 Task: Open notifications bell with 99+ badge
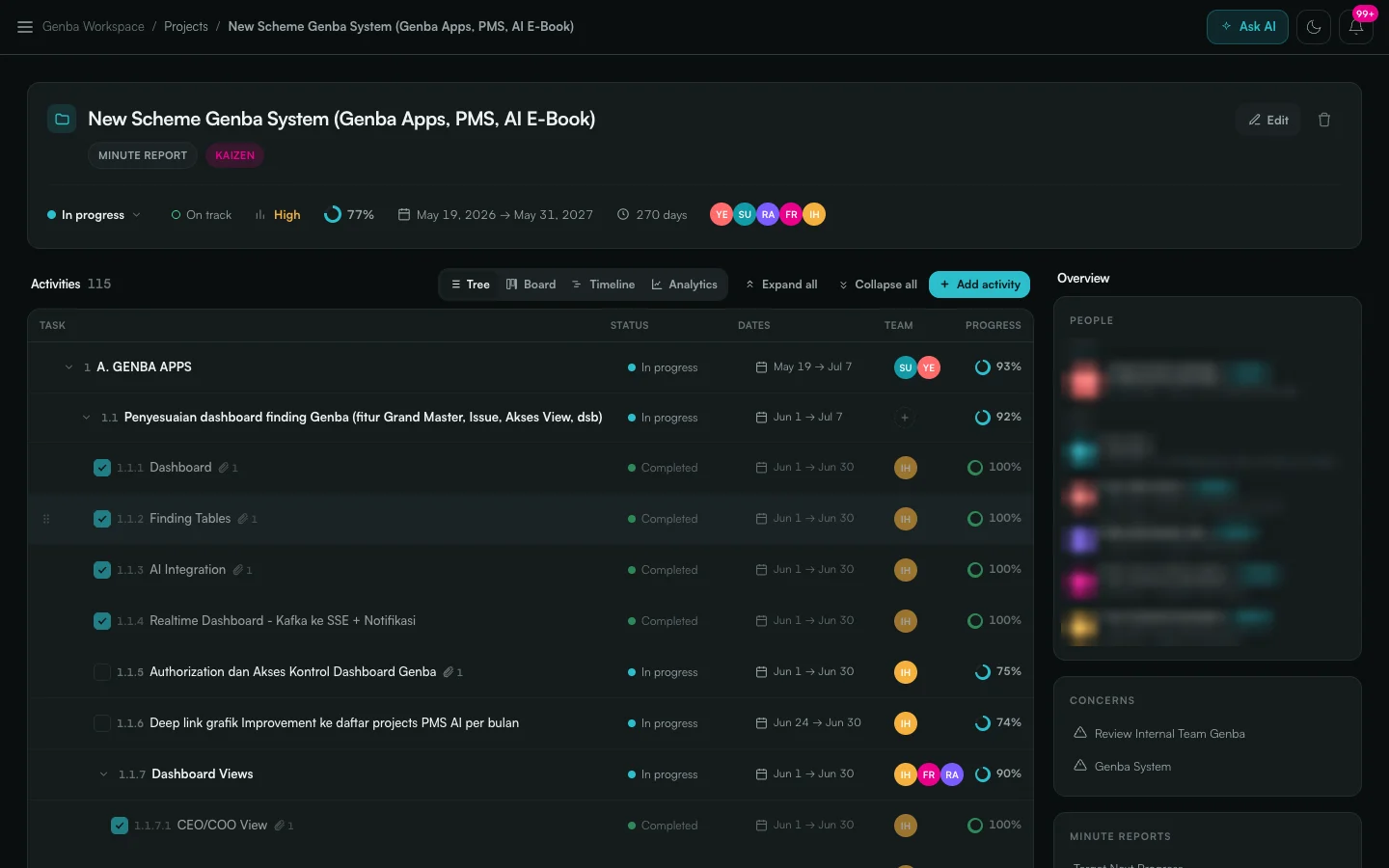[x=1355, y=27]
